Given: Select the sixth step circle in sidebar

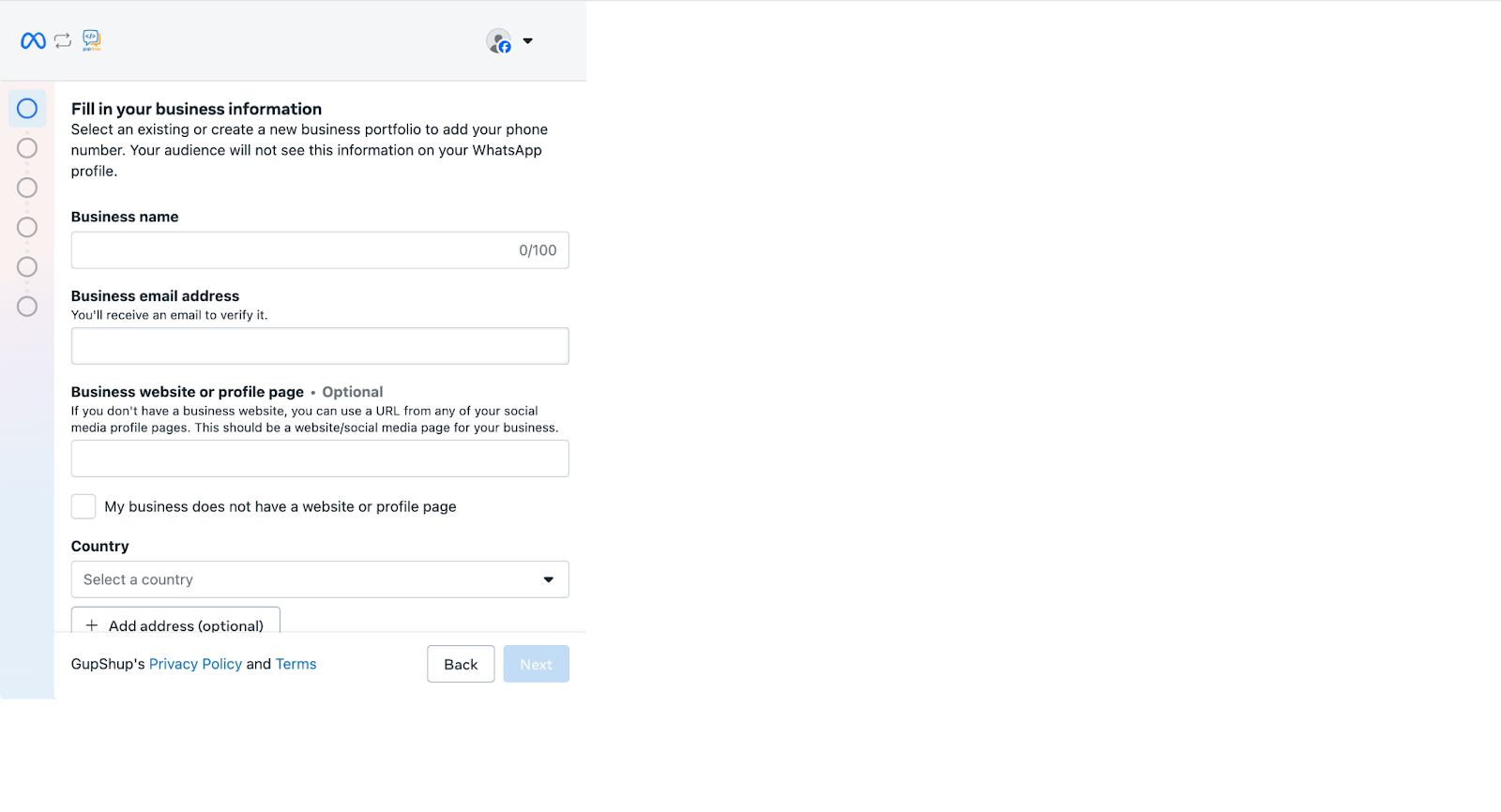Looking at the screenshot, I should click(x=27, y=307).
